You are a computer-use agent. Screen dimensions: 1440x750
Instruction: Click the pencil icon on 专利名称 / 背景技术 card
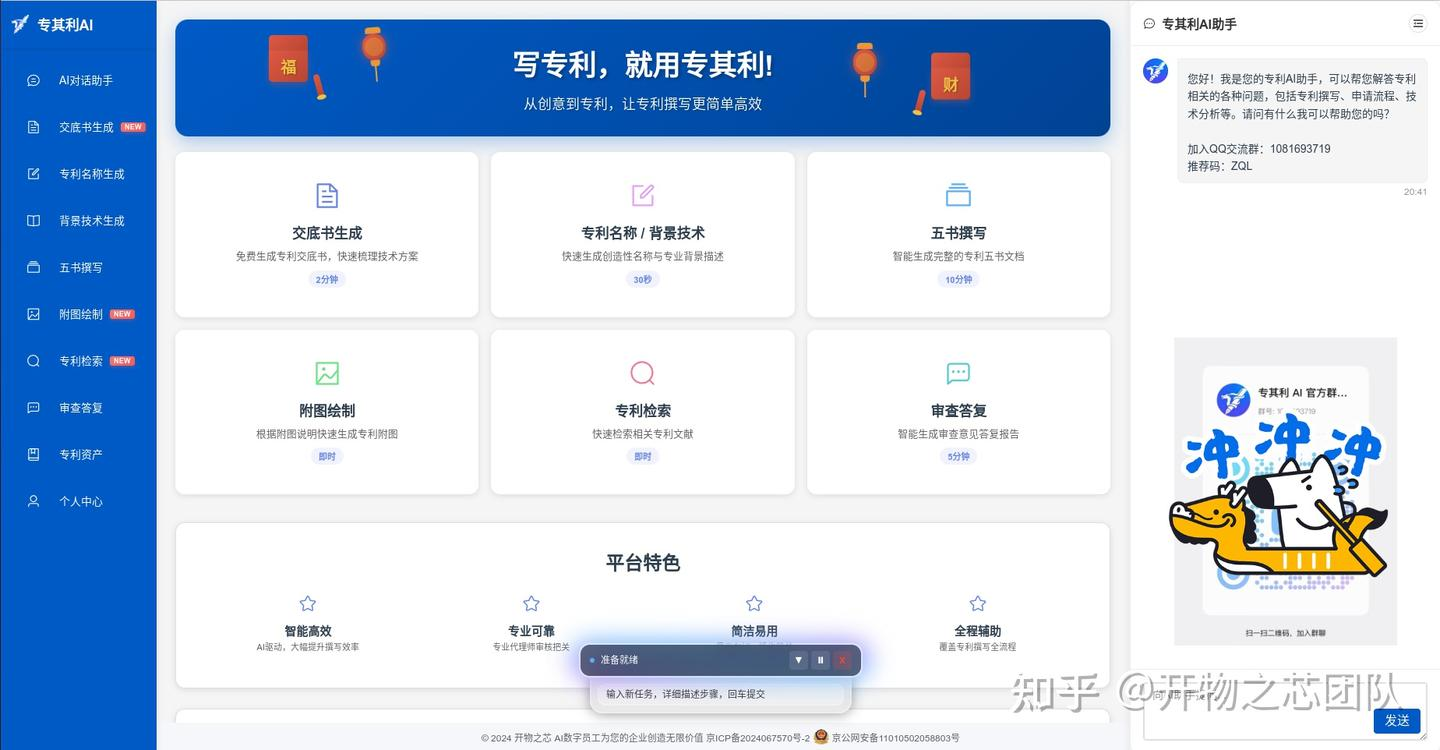coord(643,195)
